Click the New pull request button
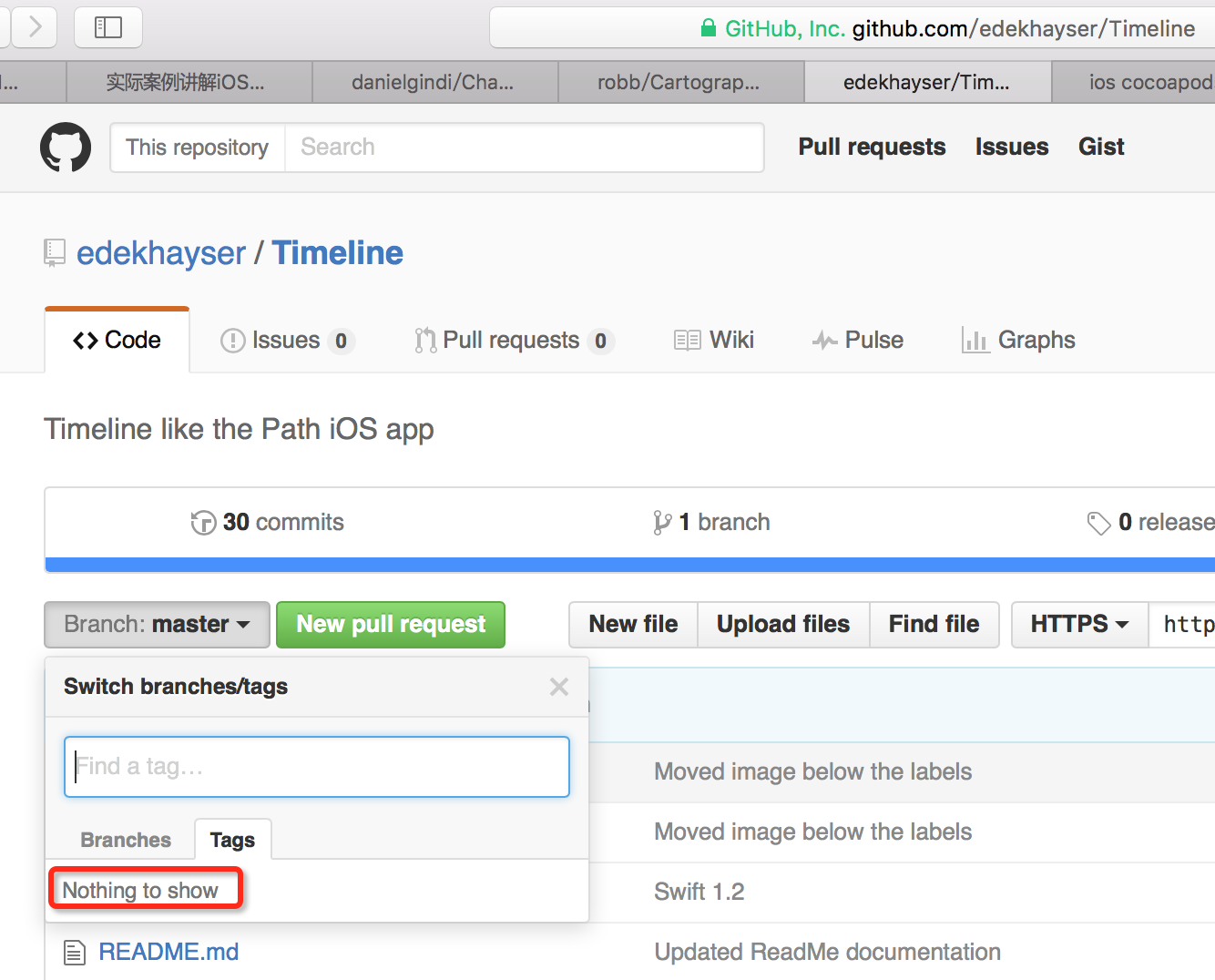Image resolution: width=1215 pixels, height=980 pixels. coord(391,625)
